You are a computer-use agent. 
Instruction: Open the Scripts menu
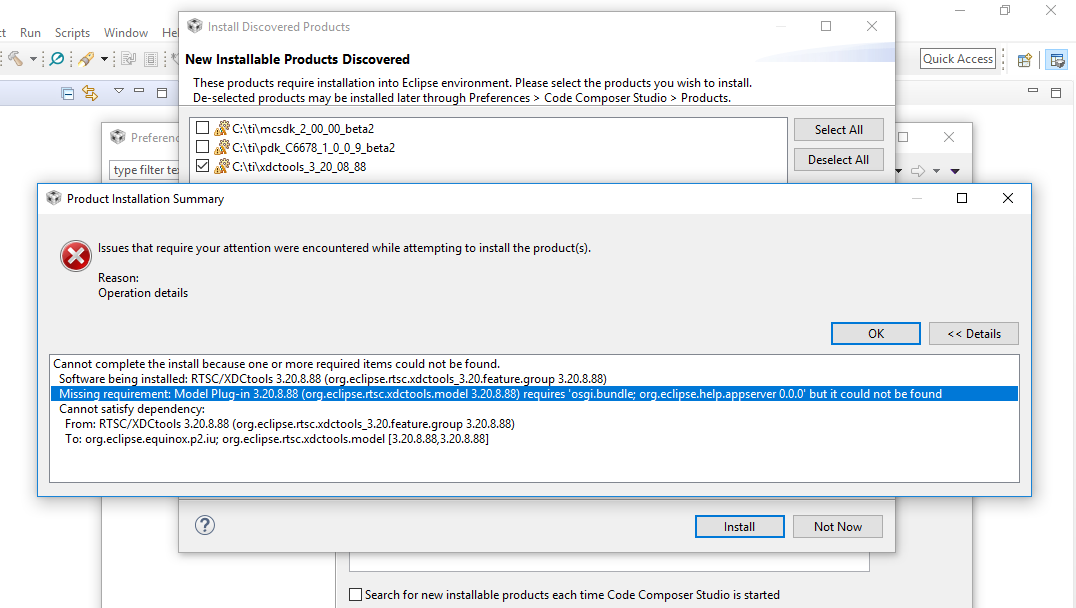tap(72, 33)
